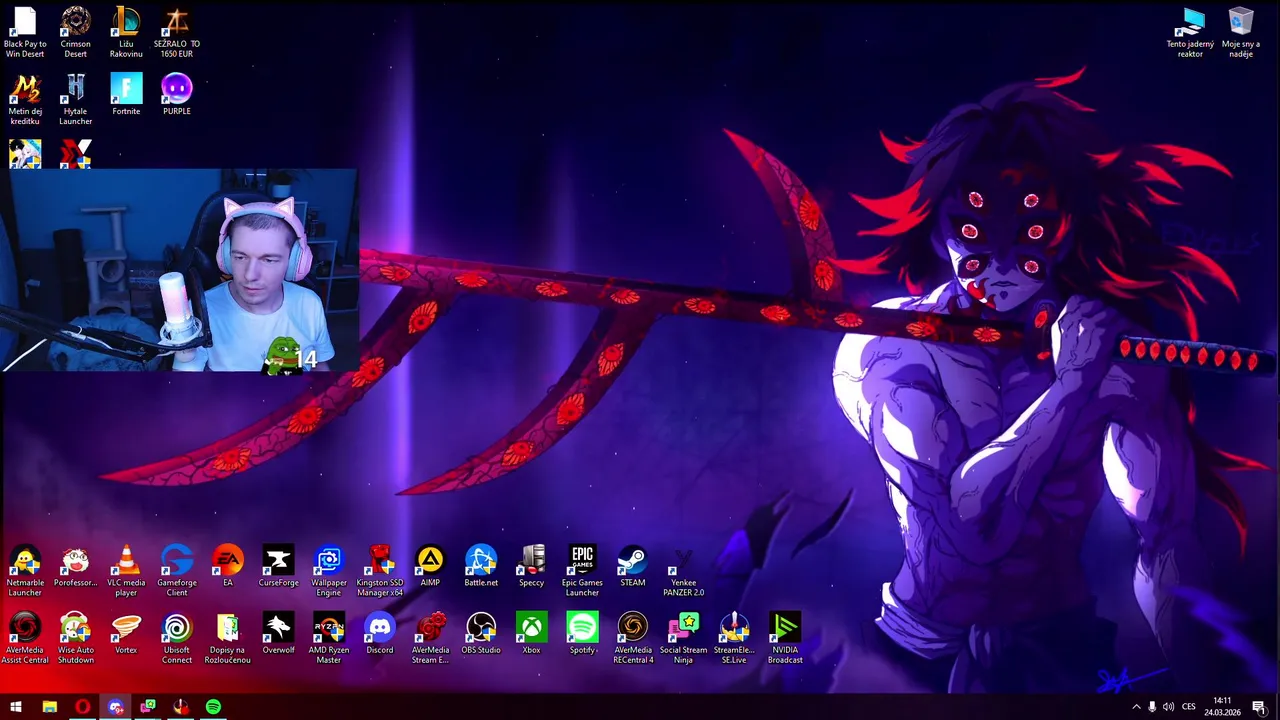The height and width of the screenshot is (720, 1280).
Task: Launch Battle.net from the desktop
Action: pyautogui.click(x=481, y=566)
